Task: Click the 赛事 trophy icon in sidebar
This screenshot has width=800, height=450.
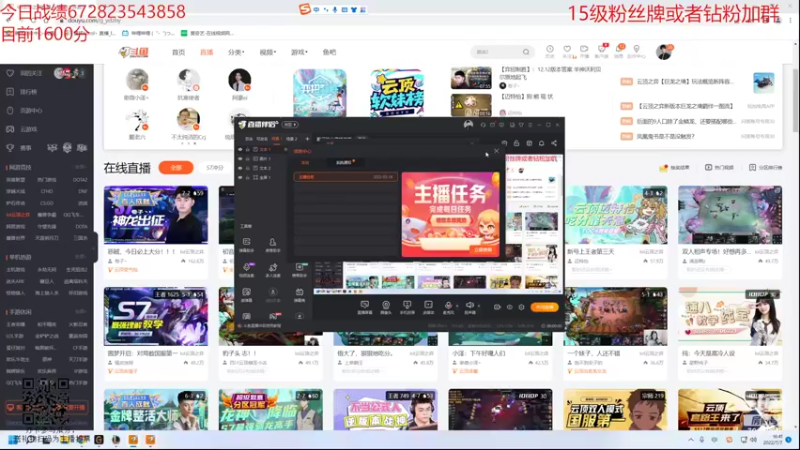Action: (x=10, y=147)
